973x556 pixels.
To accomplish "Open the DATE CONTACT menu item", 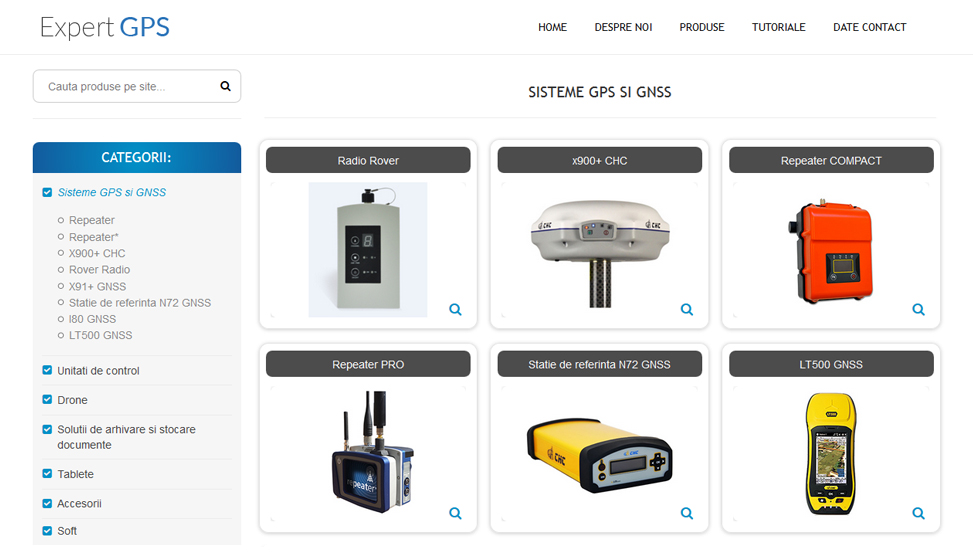I will pos(869,27).
